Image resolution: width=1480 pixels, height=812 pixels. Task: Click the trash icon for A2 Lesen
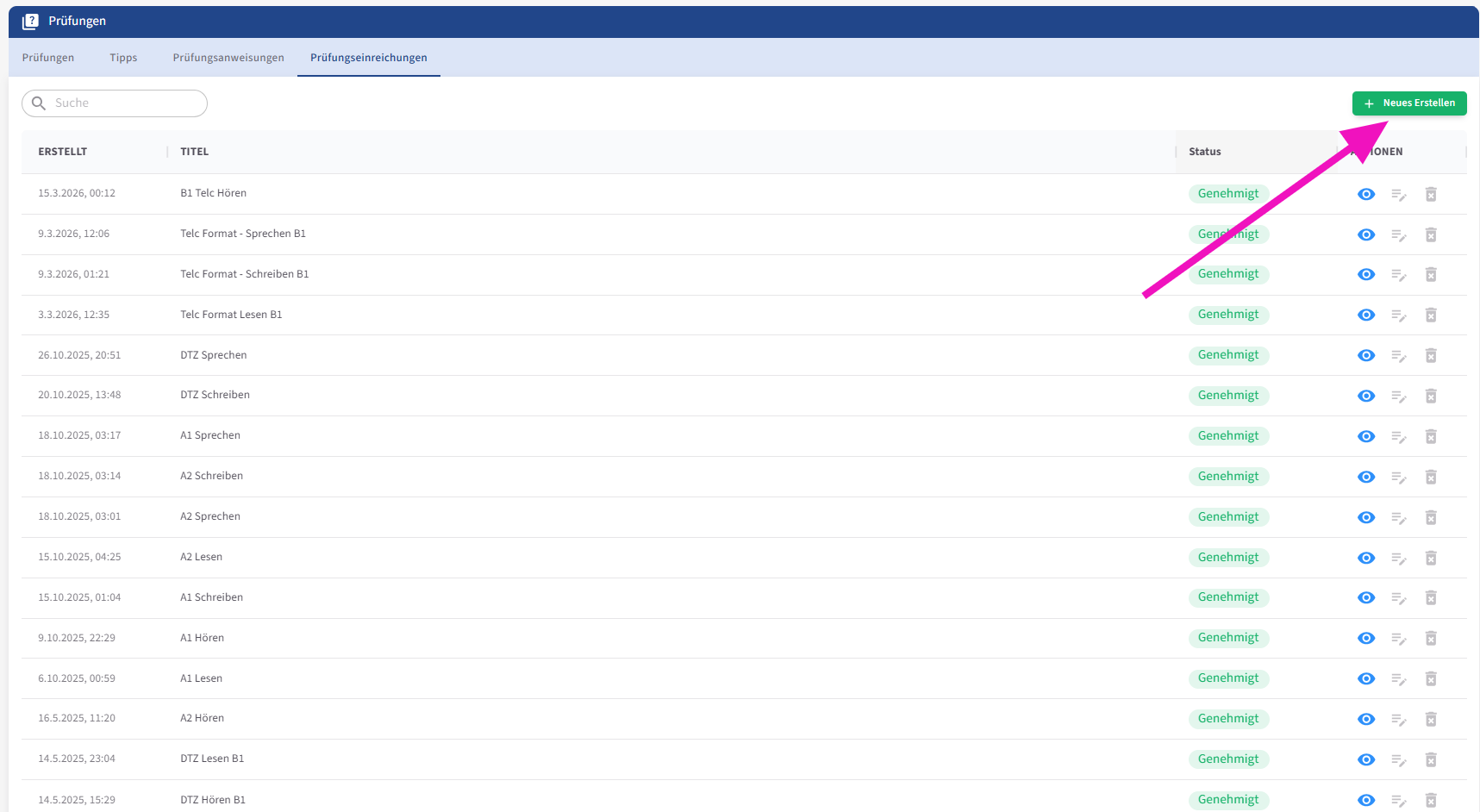coord(1431,559)
